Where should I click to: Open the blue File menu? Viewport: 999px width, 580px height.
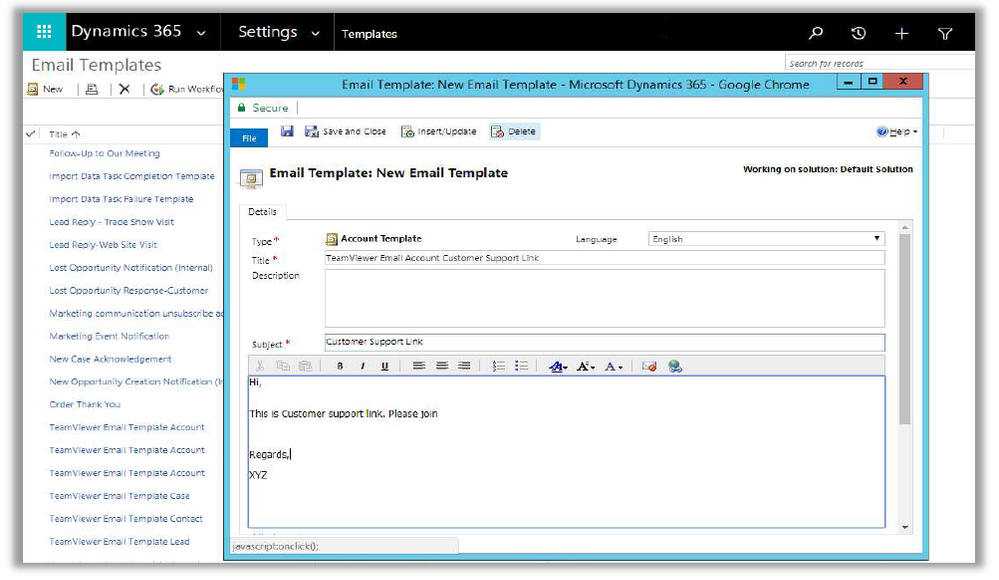coord(249,138)
